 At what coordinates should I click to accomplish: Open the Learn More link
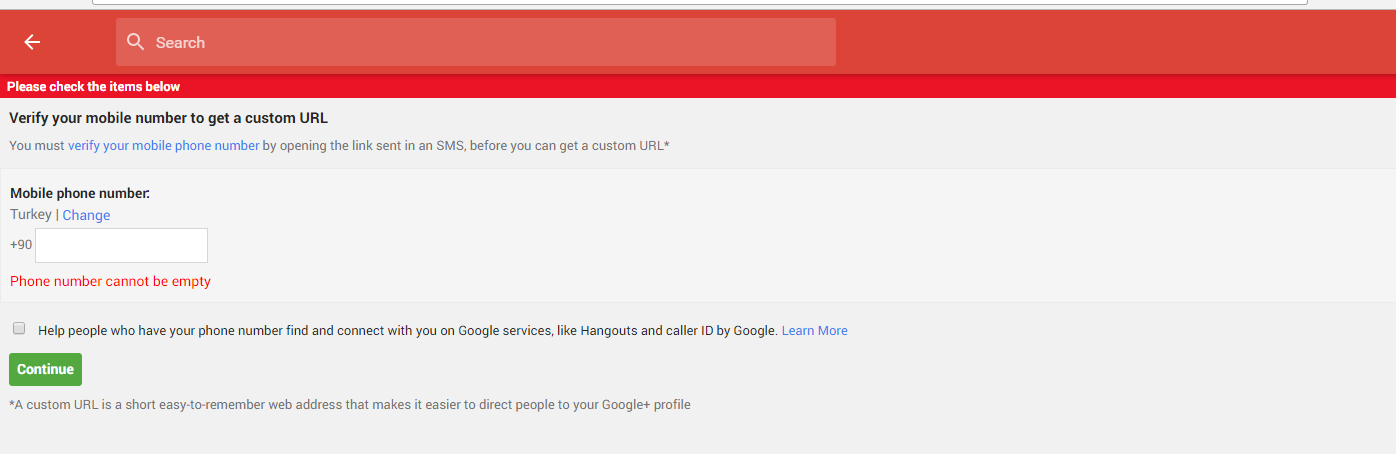click(x=814, y=330)
